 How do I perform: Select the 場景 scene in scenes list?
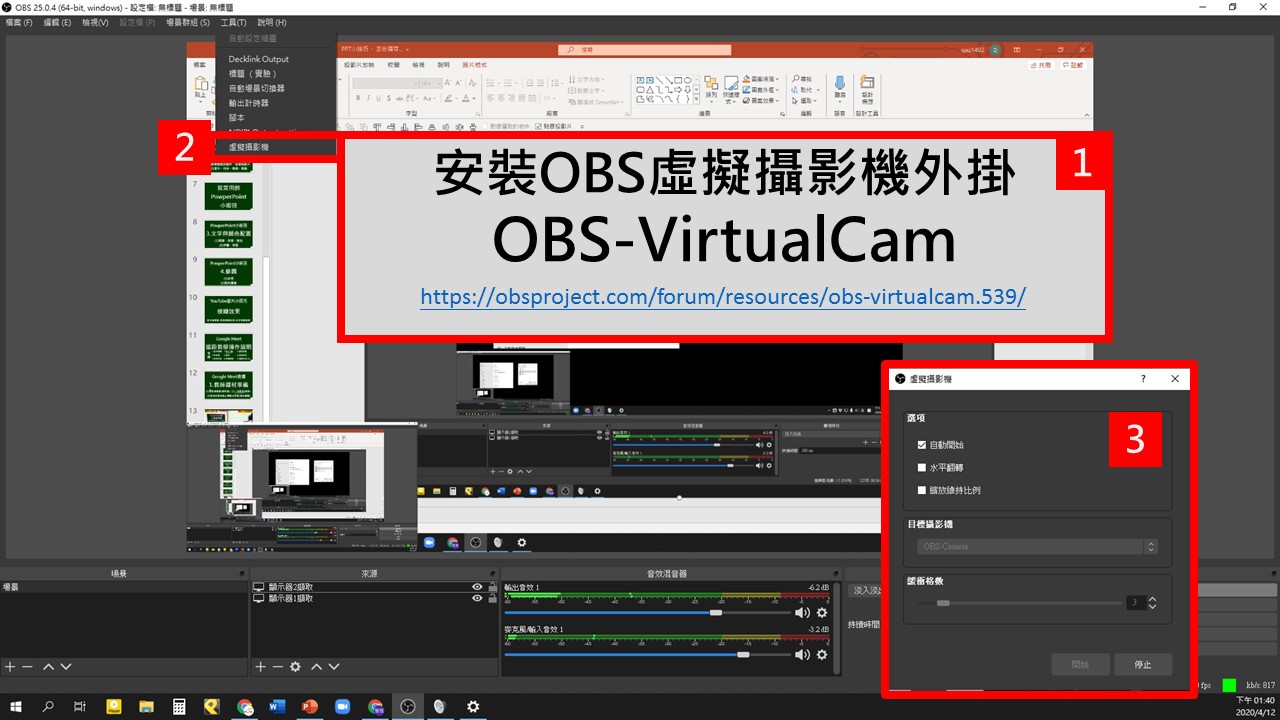pos(123,587)
